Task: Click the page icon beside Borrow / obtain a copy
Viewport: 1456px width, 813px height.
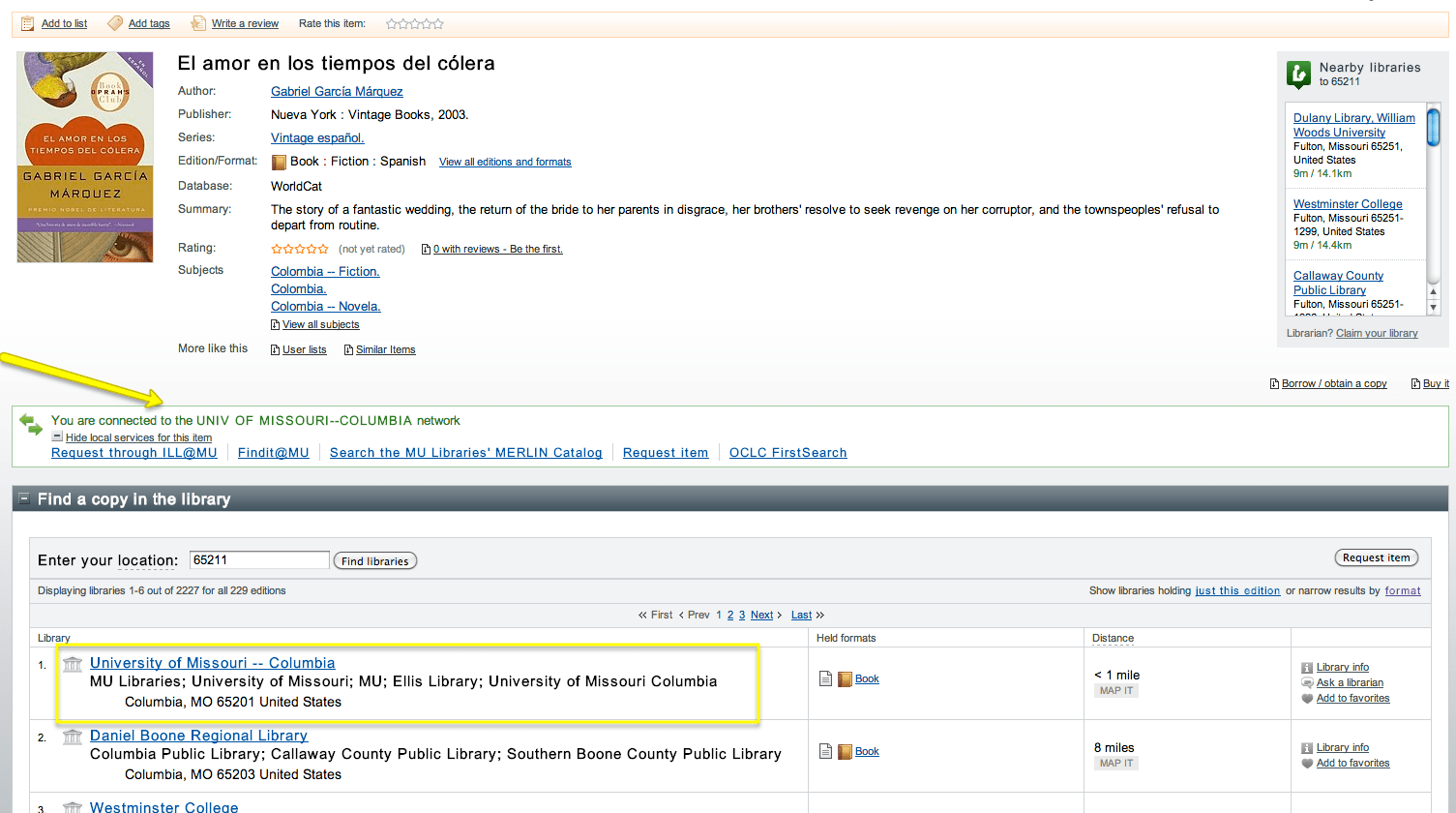Action: (1275, 384)
